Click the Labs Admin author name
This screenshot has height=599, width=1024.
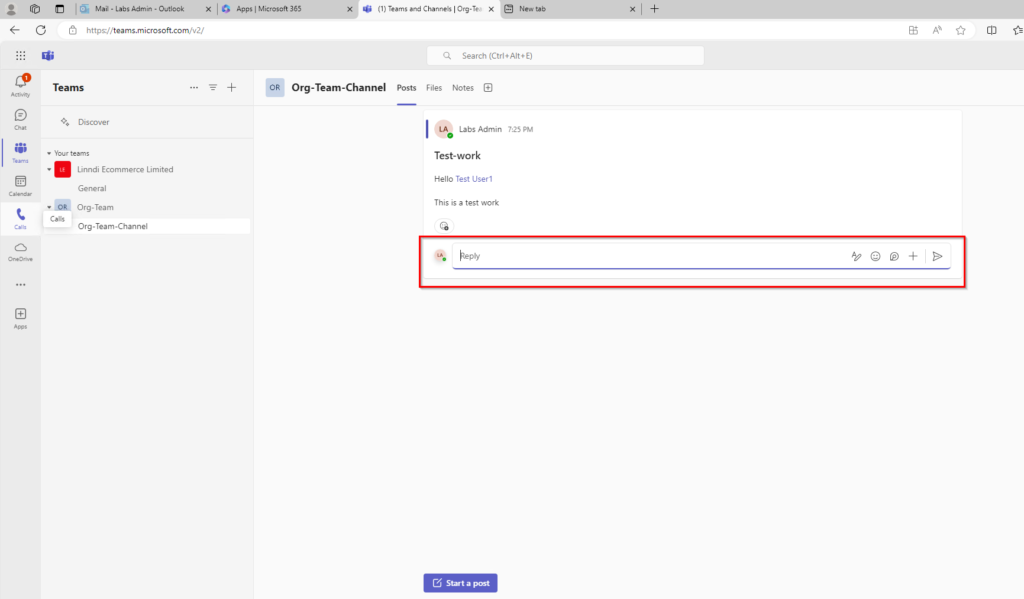tap(480, 129)
